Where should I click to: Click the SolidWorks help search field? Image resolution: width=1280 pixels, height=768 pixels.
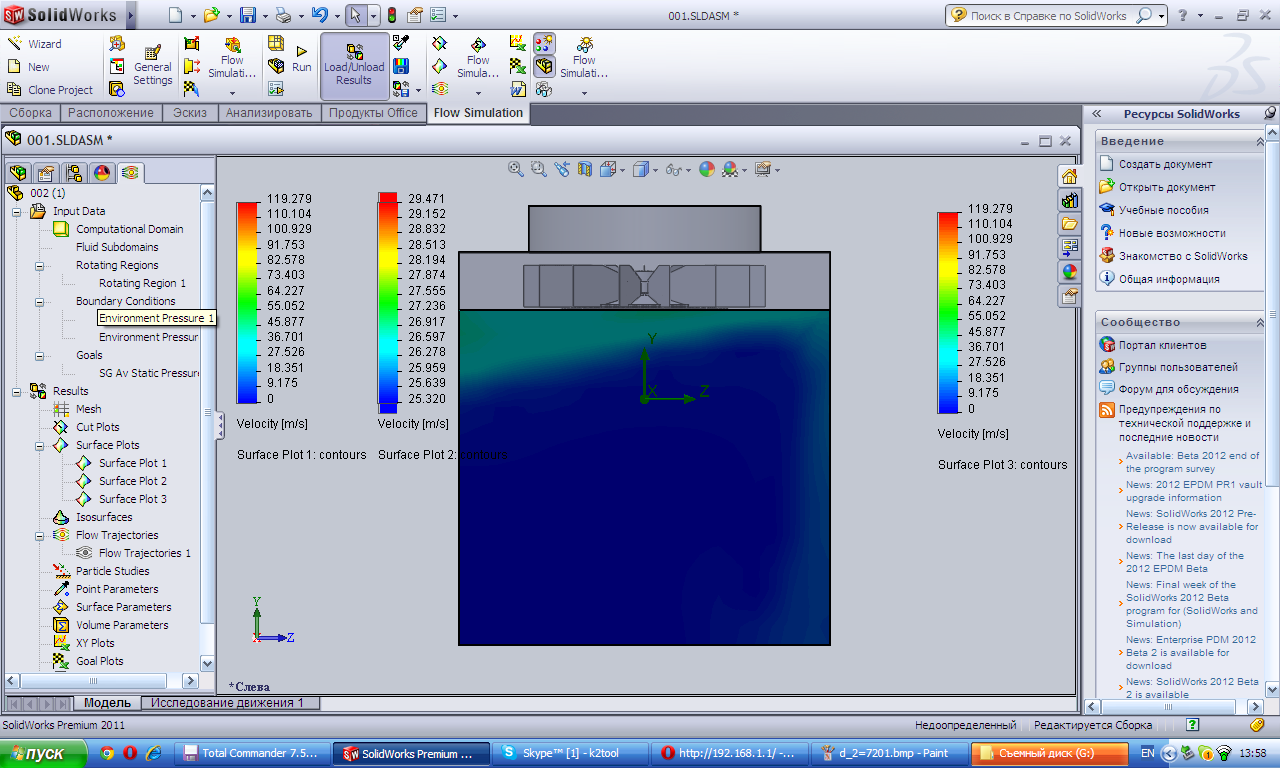1048,16
